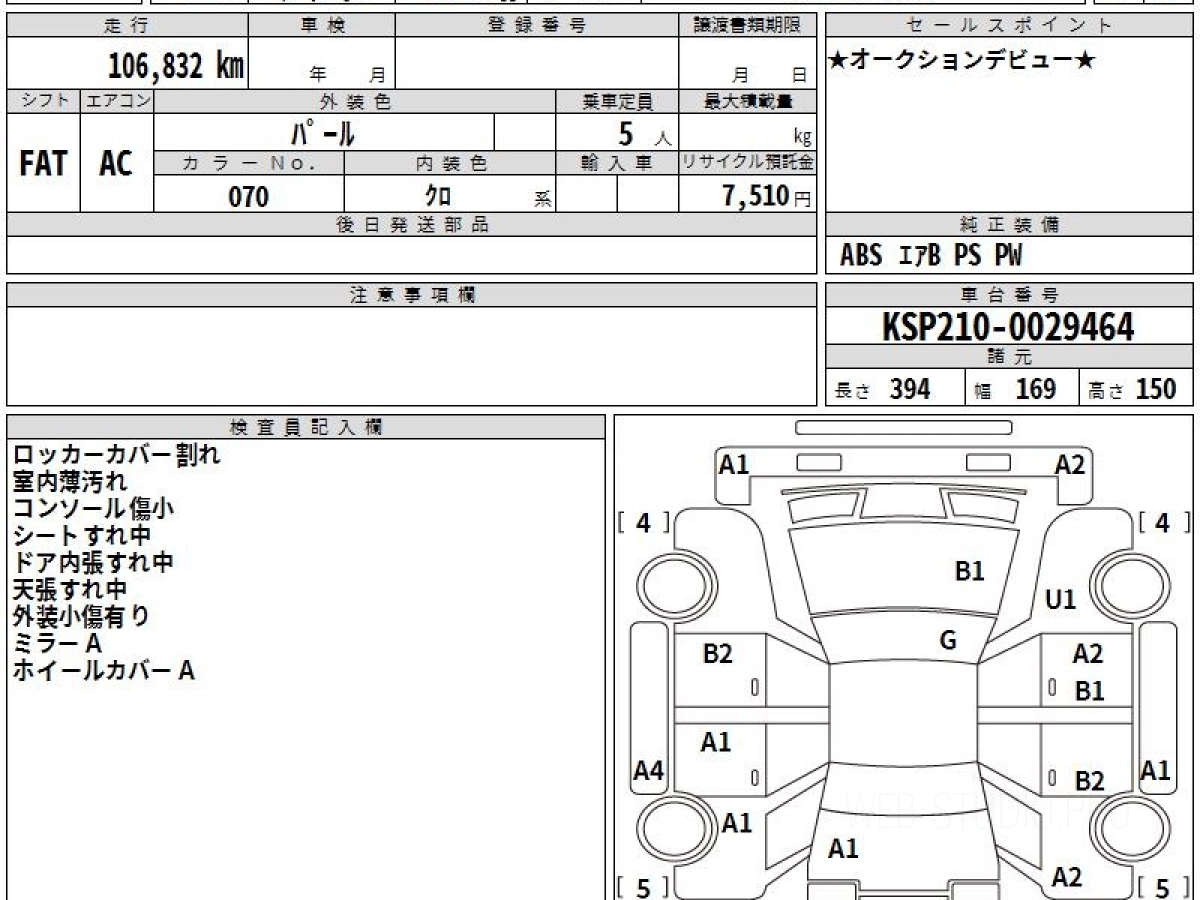Select the height value 高さ 150

tap(1132, 389)
